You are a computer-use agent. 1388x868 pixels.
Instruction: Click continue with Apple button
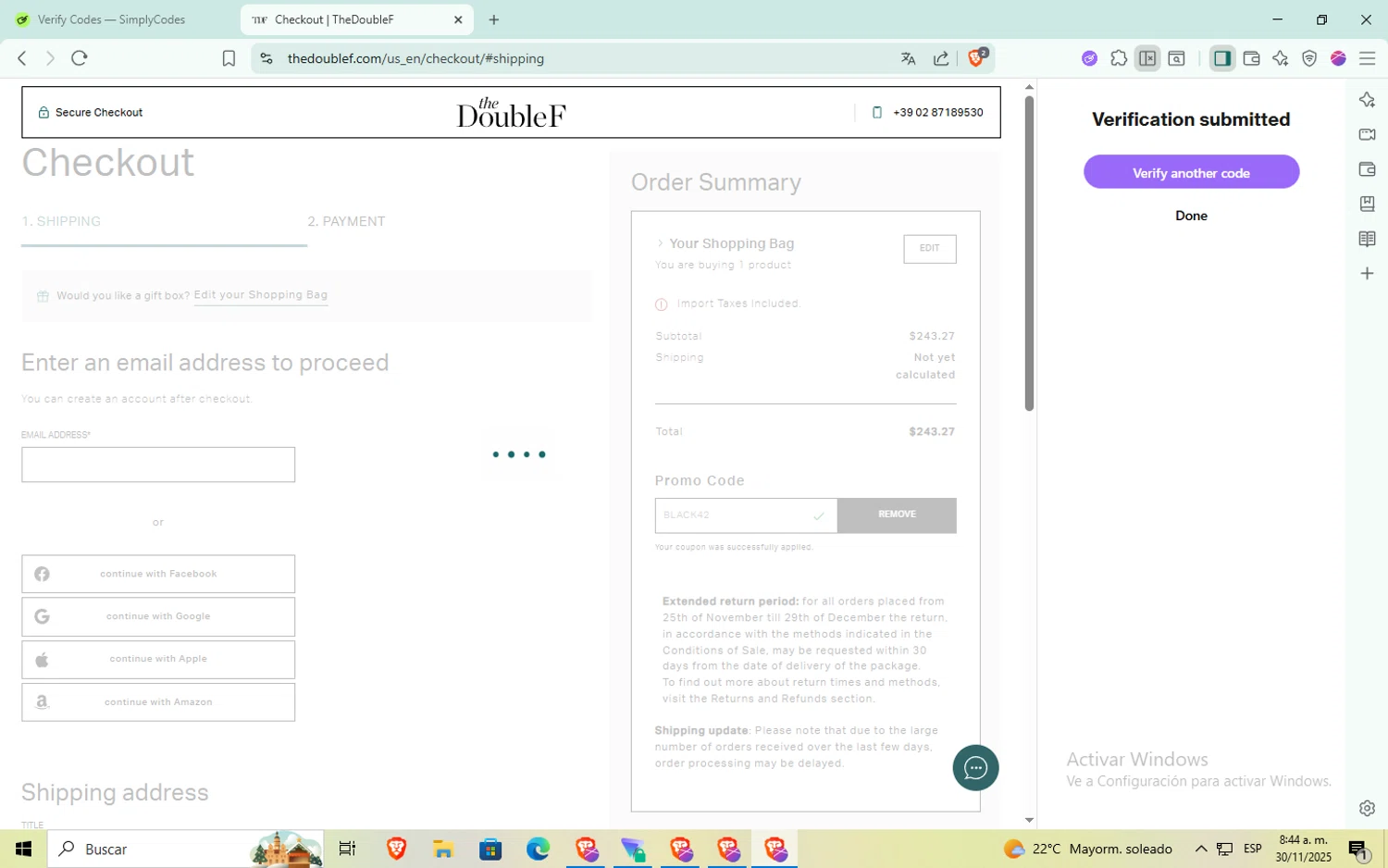[158, 659]
